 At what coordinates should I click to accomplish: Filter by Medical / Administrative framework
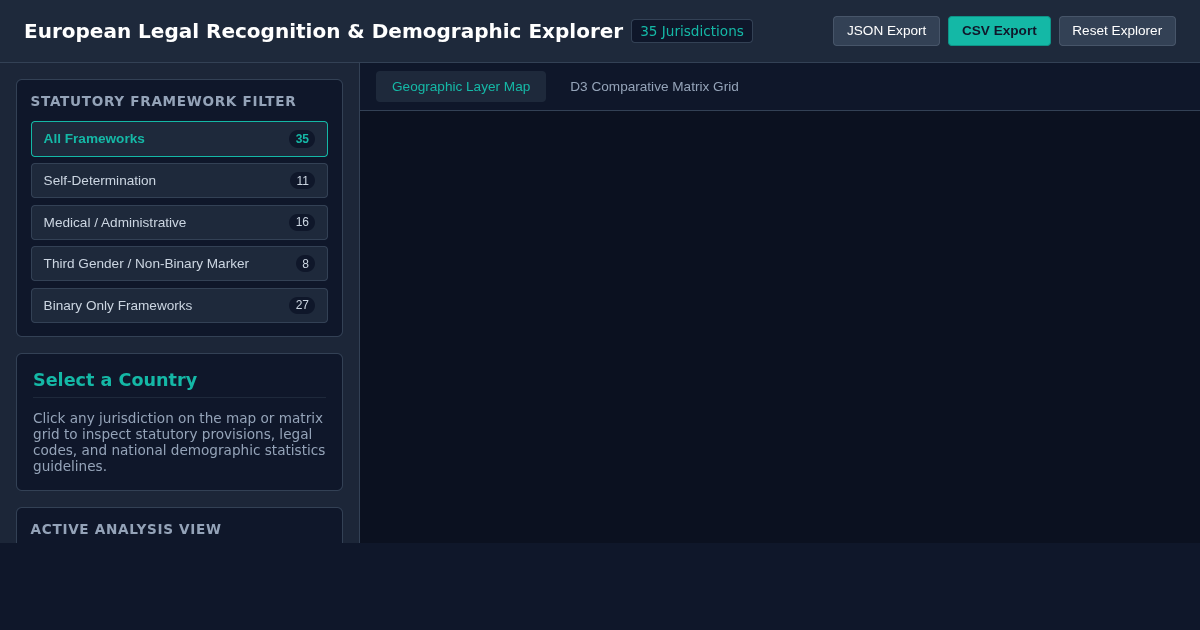click(179, 222)
